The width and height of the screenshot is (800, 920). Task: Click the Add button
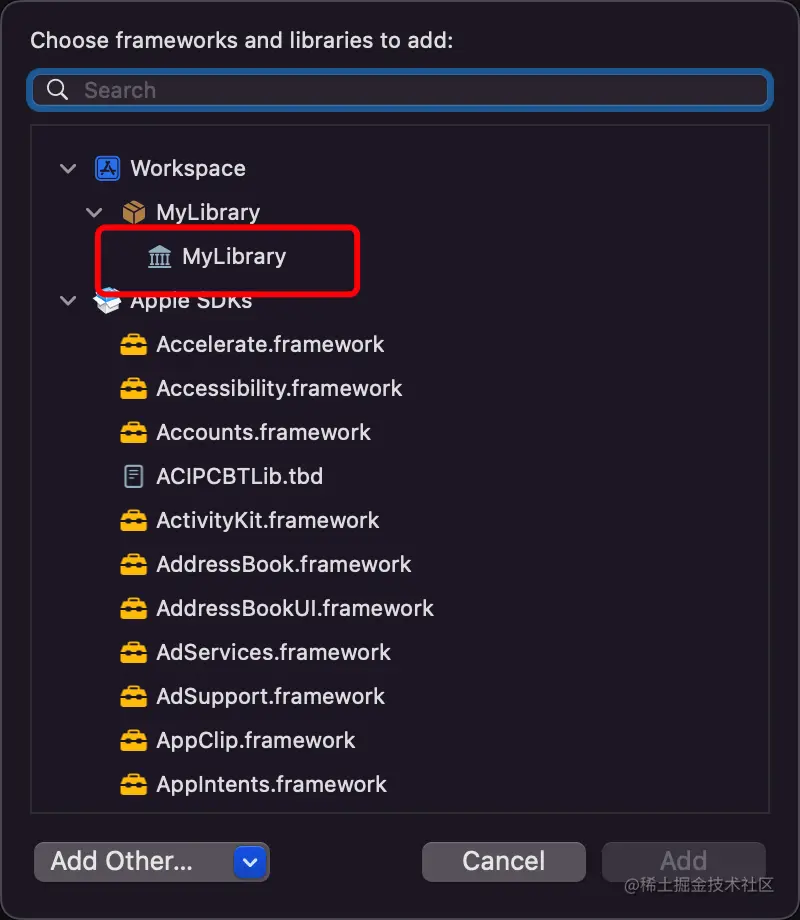tap(684, 861)
